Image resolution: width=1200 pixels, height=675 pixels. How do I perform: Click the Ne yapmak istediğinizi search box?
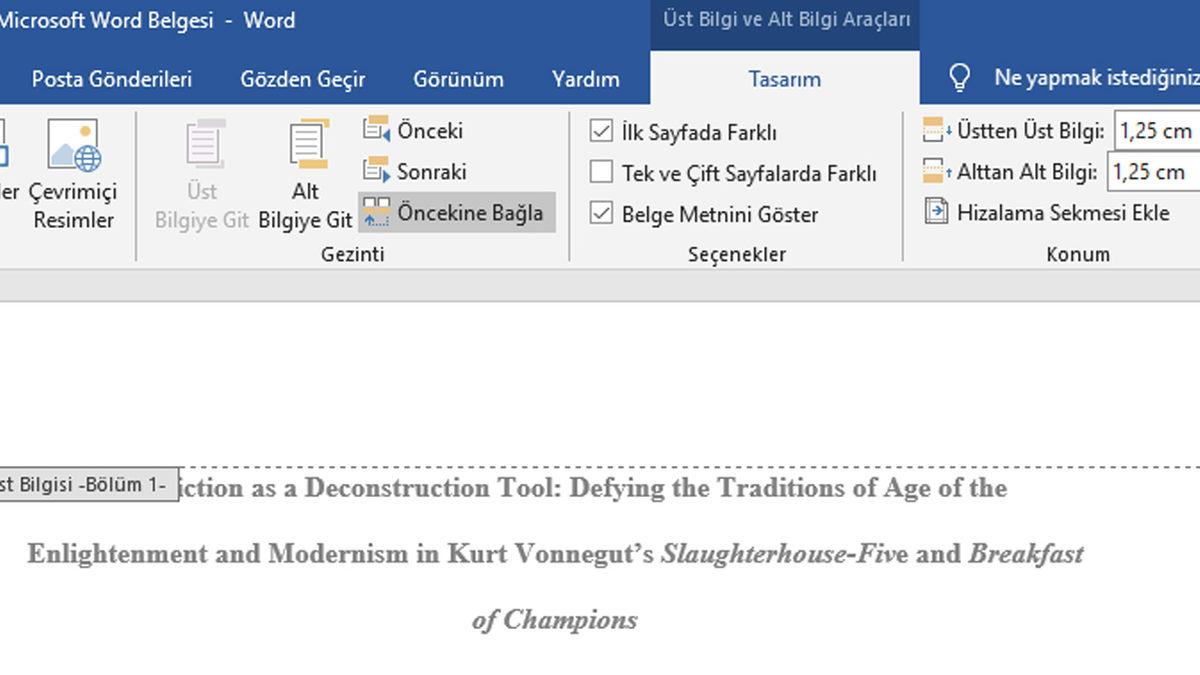pyautogui.click(x=1095, y=78)
